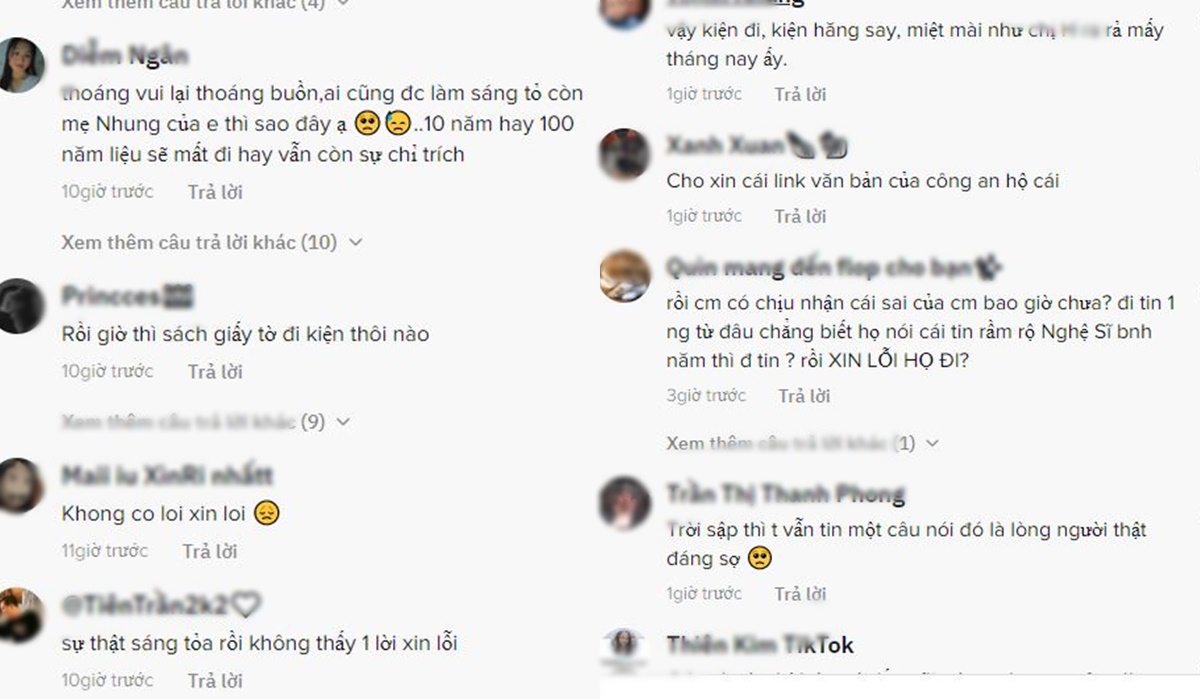Reply to 'sự thật sáng tỏa' comment
The image size is (1200, 700).
click(215, 681)
